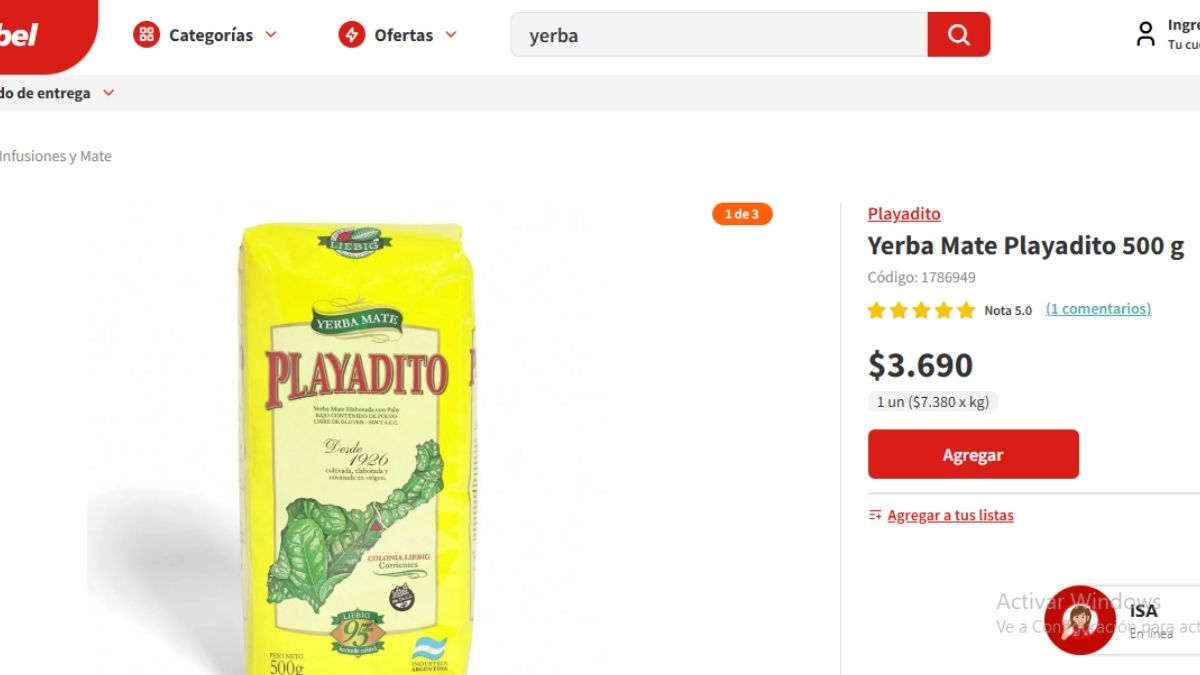This screenshot has height=675, width=1200.
Task: Toggle the first star of the rating
Action: pos(876,310)
